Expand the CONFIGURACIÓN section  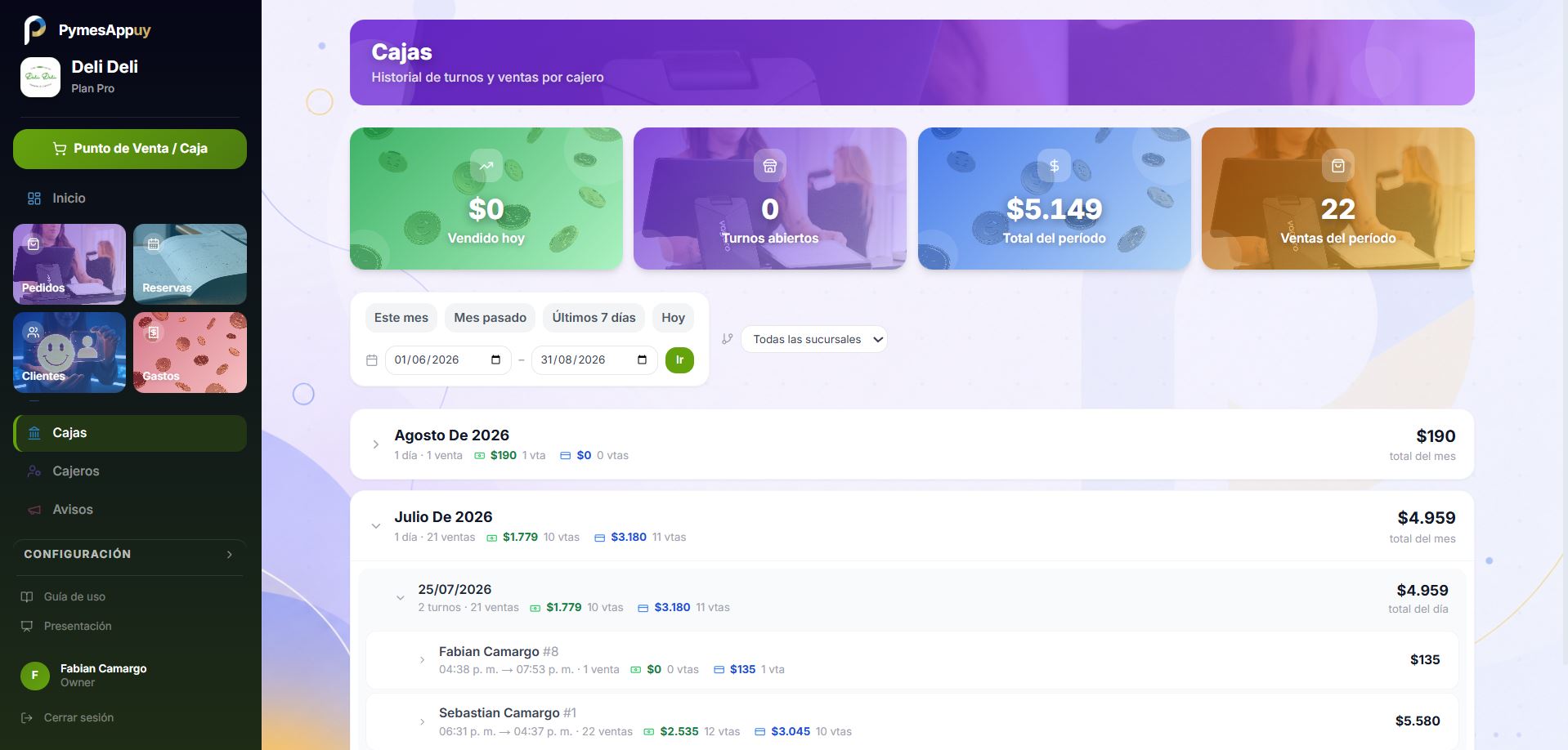click(130, 554)
